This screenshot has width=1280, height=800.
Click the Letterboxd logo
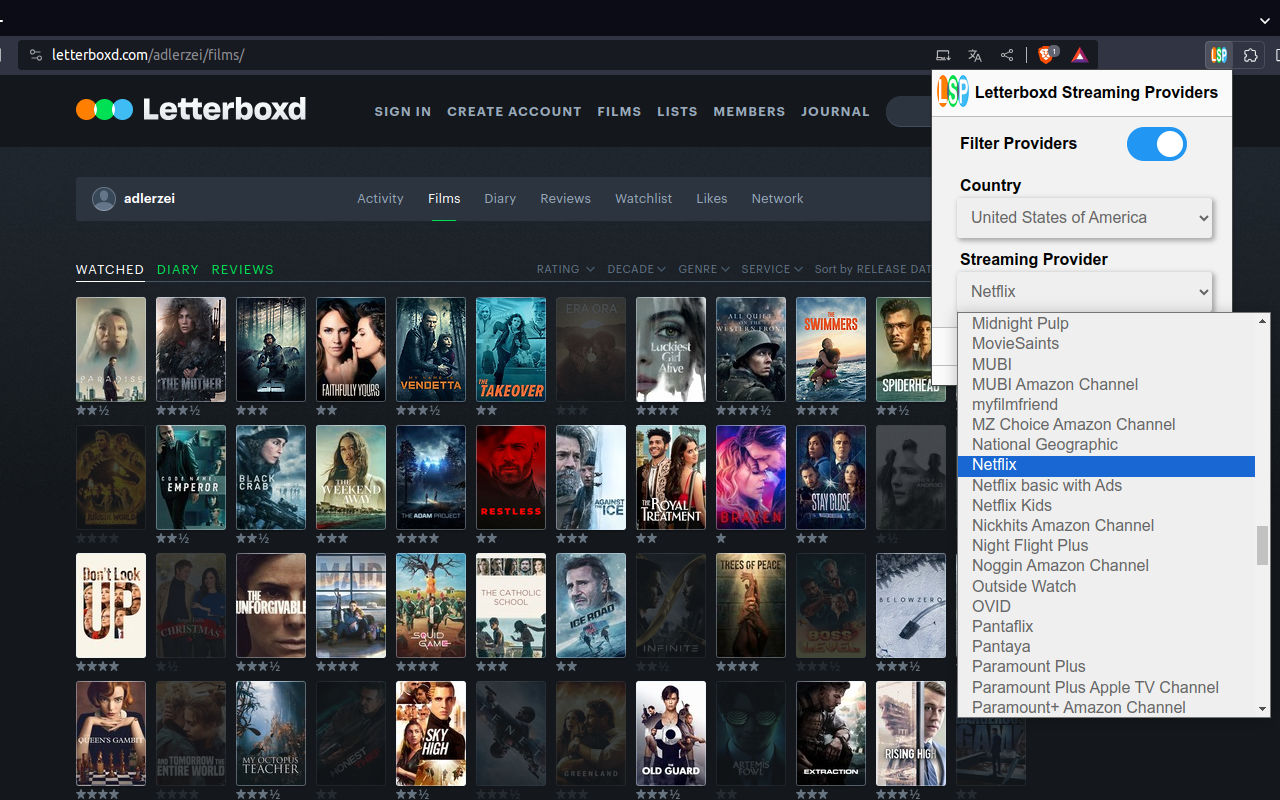click(190, 110)
